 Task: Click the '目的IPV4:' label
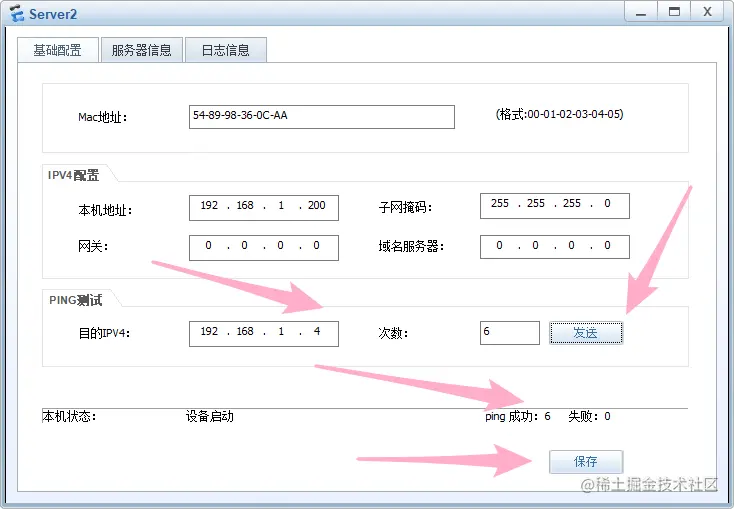104,333
